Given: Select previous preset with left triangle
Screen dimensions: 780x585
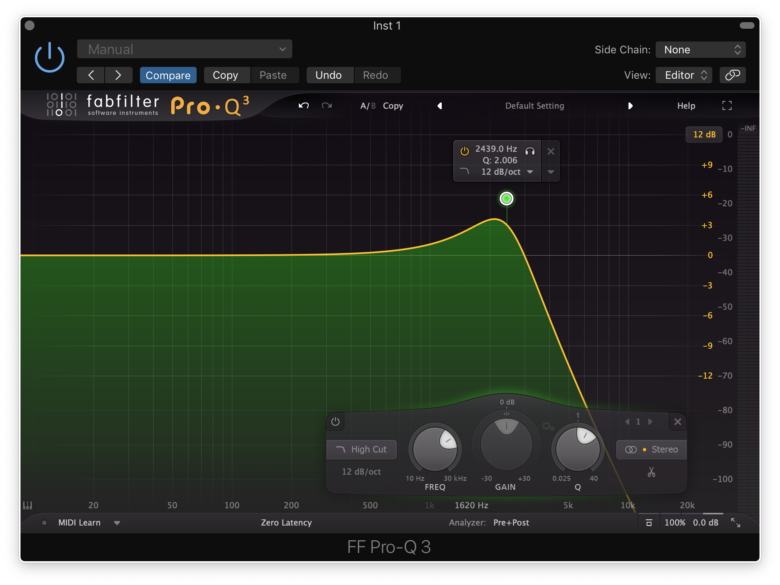Looking at the screenshot, I should [440, 106].
